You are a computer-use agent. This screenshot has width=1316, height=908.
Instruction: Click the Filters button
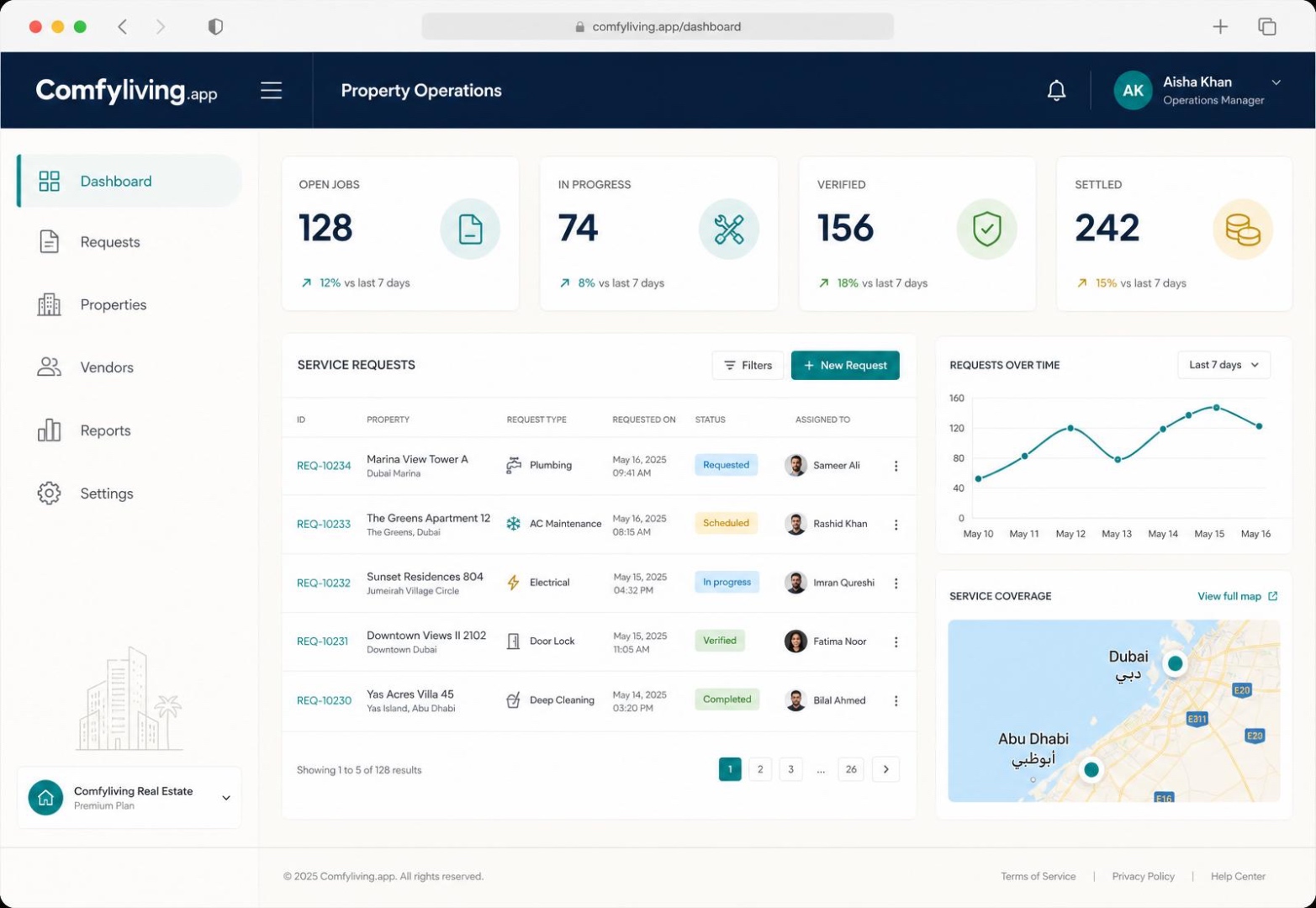tap(748, 365)
